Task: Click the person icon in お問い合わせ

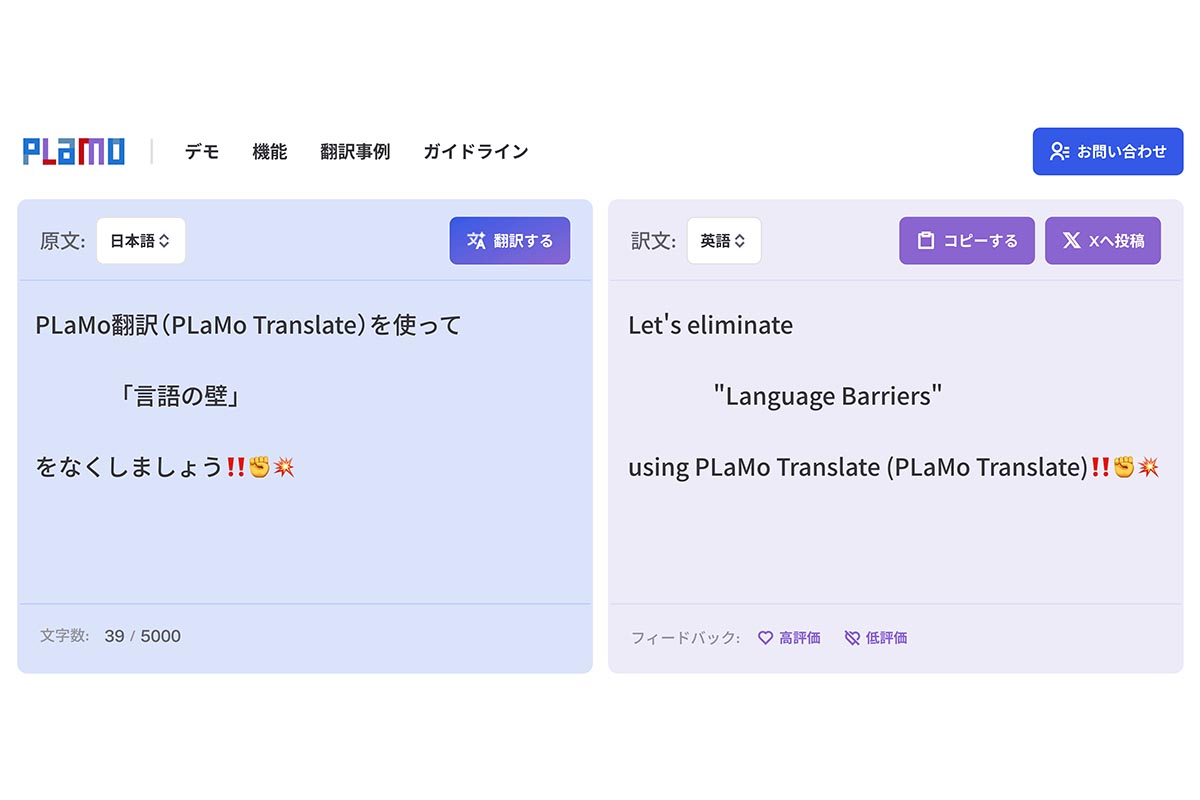Action: pyautogui.click(x=1059, y=152)
